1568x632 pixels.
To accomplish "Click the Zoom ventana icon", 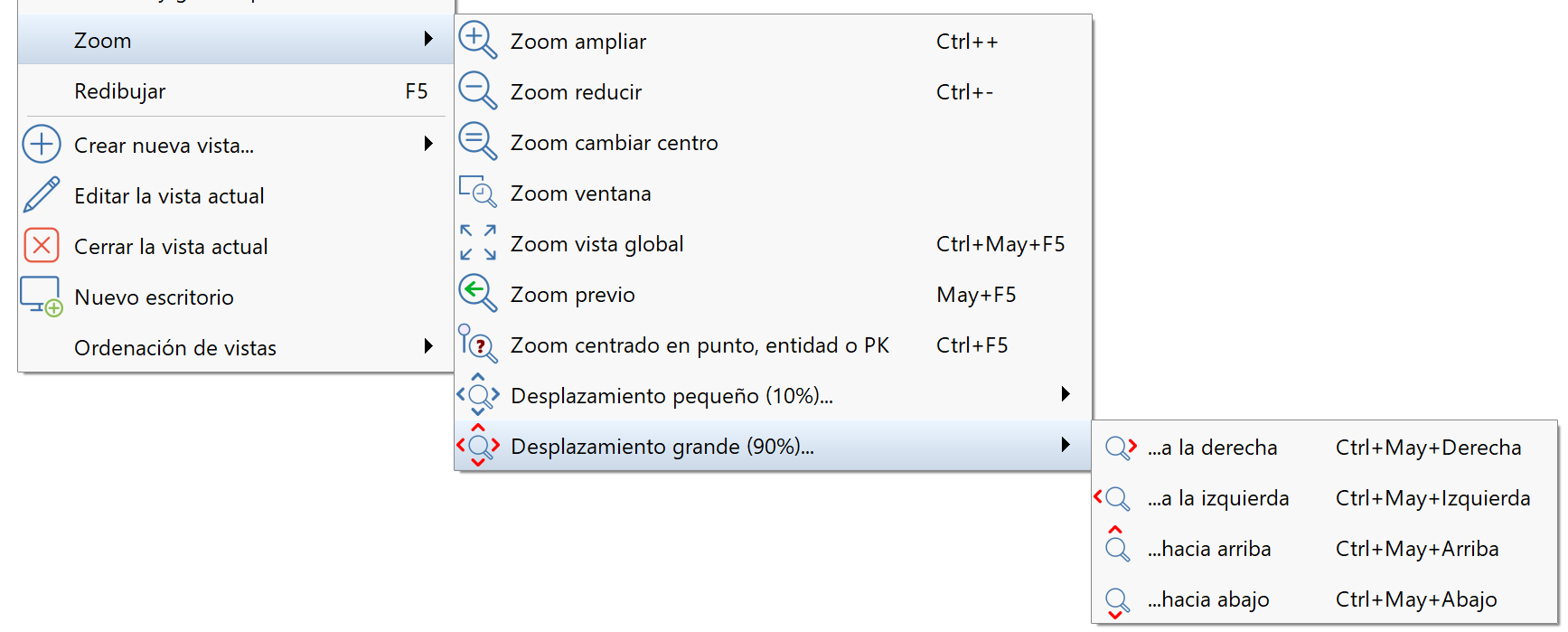I will tap(477, 193).
